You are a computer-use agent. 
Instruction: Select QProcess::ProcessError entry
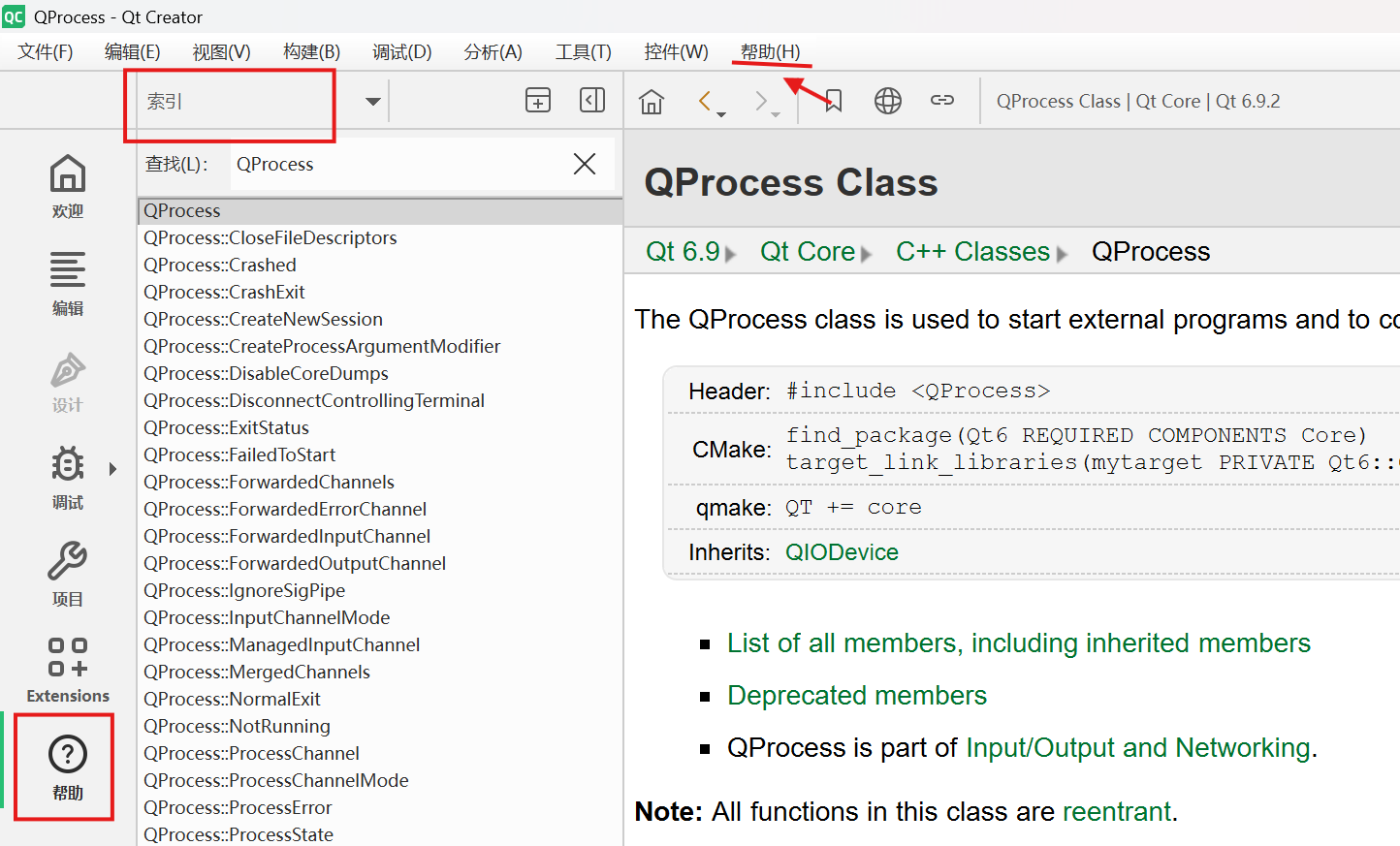pos(380,808)
